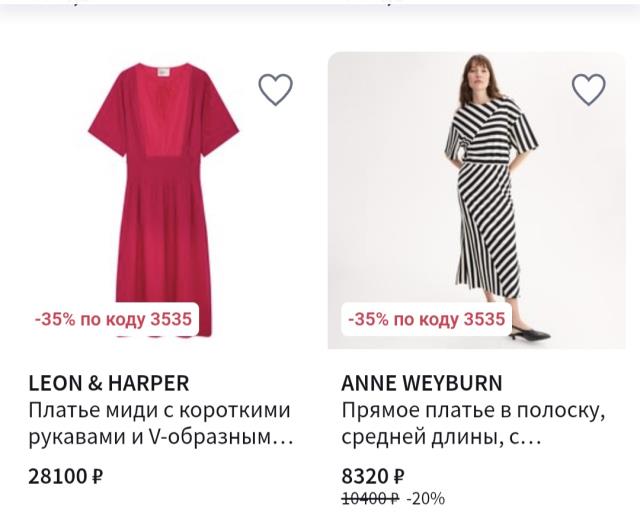Tap the -35% code badge on striped dress
640x516 pixels.
pos(426,320)
